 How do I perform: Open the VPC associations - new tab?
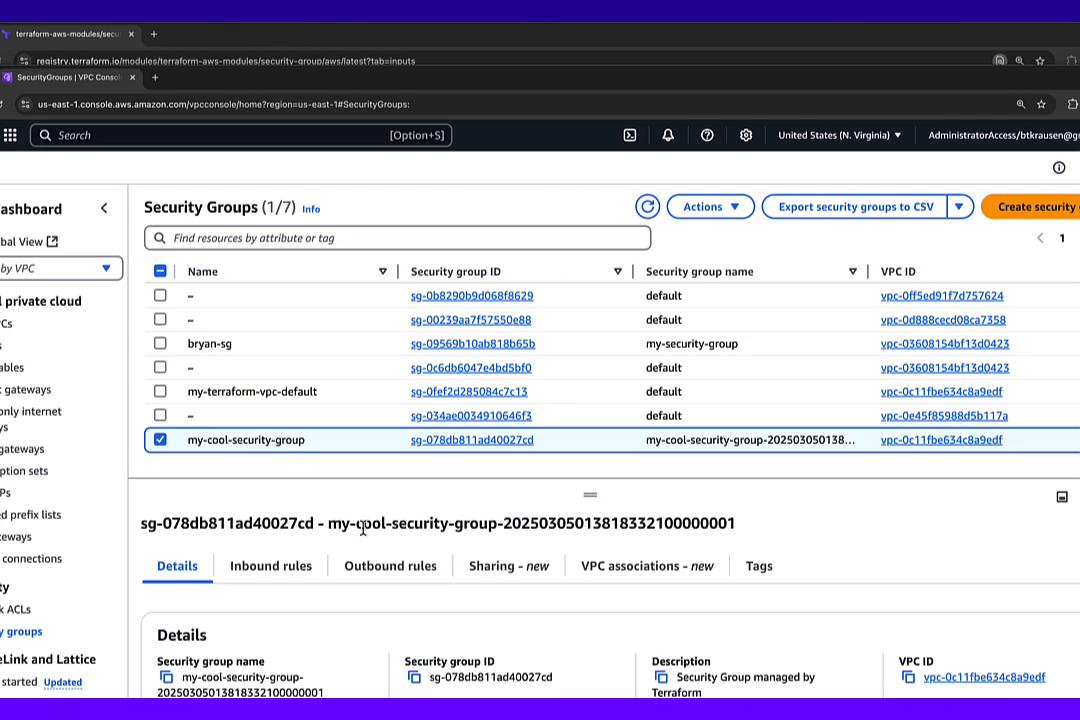pos(647,566)
